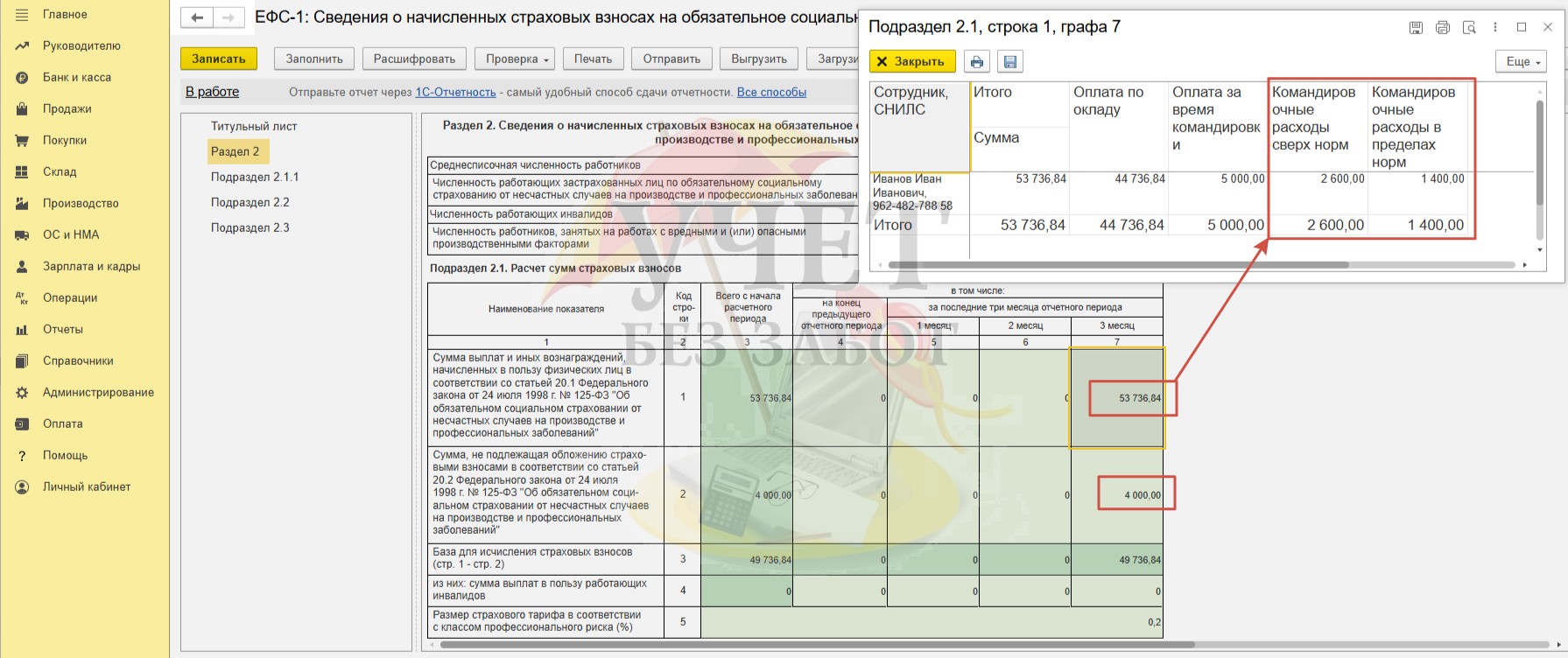Click the Зарплата и кадры person icon
Viewport: 1568px width, 658px height.
pyautogui.click(x=22, y=266)
